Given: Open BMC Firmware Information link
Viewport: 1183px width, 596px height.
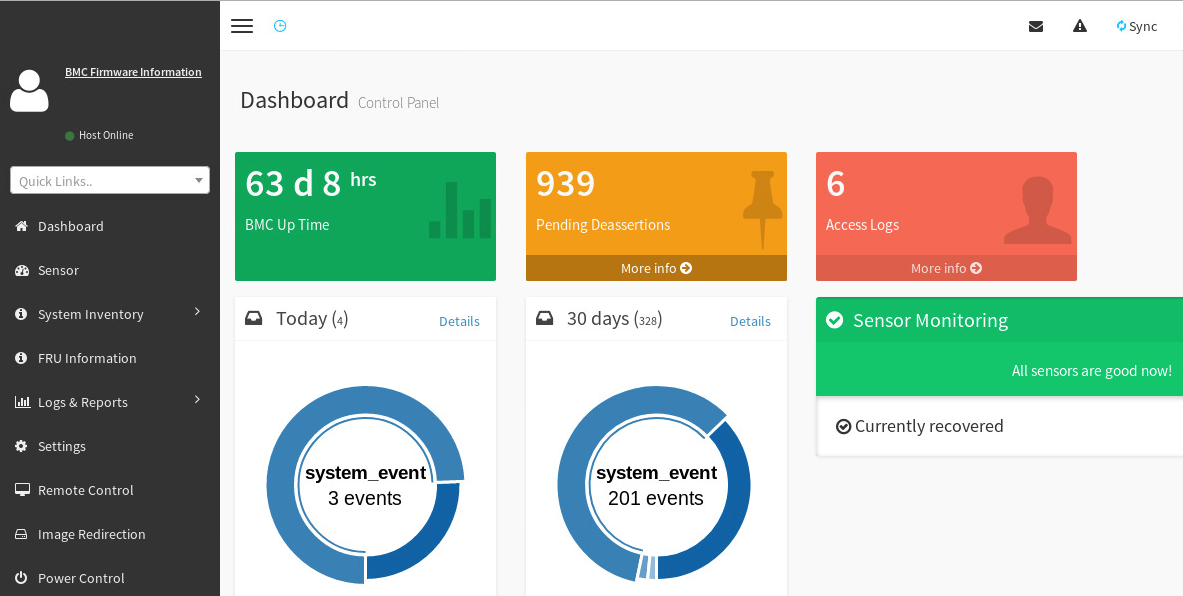Looking at the screenshot, I should pyautogui.click(x=133, y=72).
